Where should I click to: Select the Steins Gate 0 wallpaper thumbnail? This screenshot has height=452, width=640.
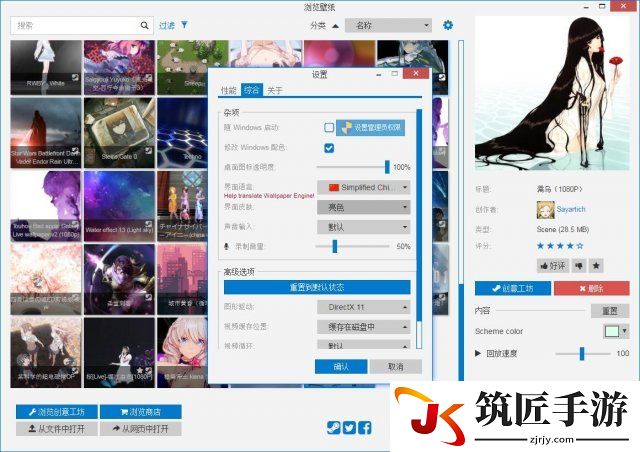tap(119, 133)
